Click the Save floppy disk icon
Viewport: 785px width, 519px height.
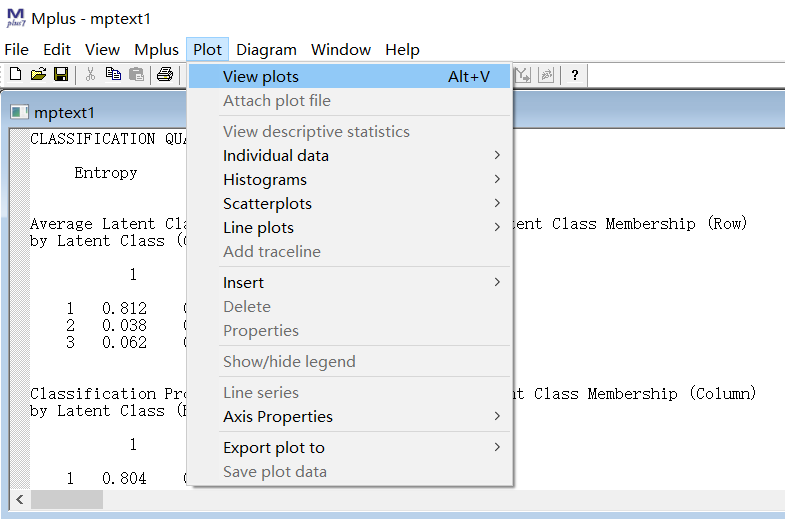pyautogui.click(x=60, y=75)
